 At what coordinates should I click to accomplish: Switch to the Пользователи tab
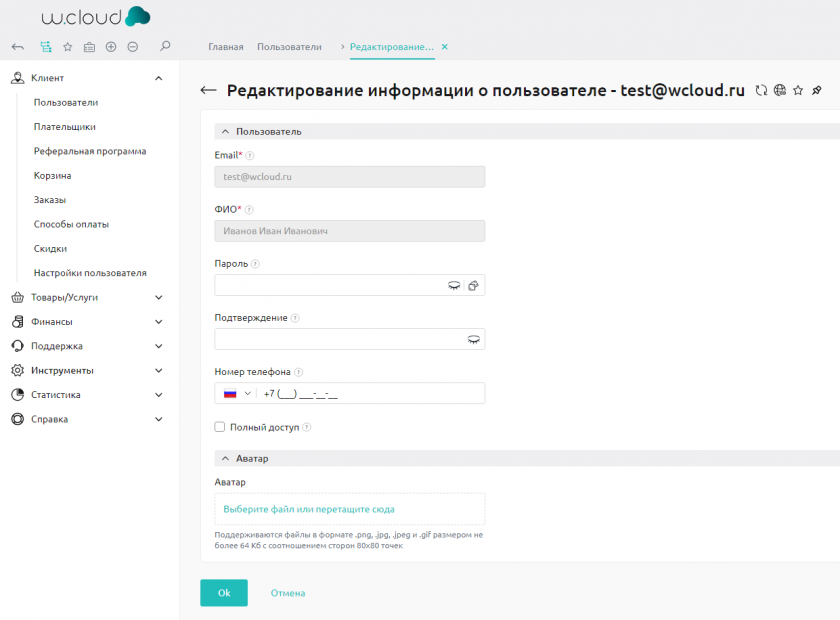click(x=289, y=47)
